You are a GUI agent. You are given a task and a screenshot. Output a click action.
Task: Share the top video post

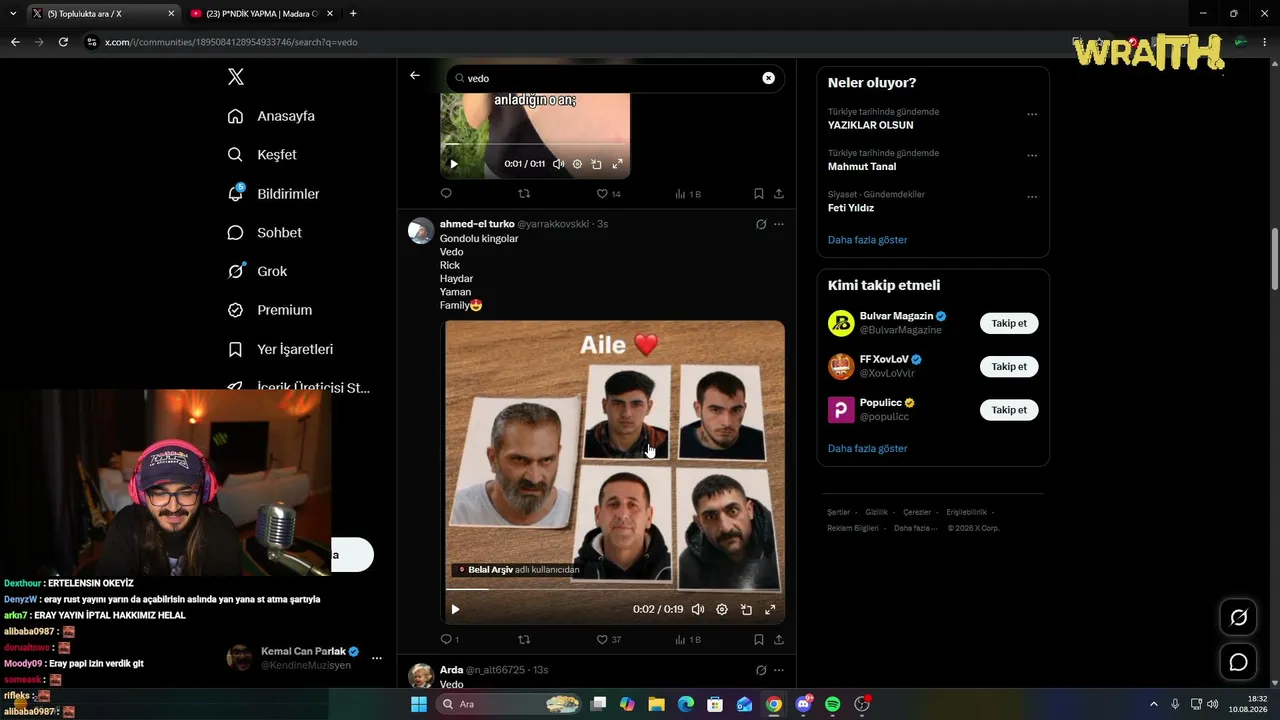pyautogui.click(x=779, y=194)
